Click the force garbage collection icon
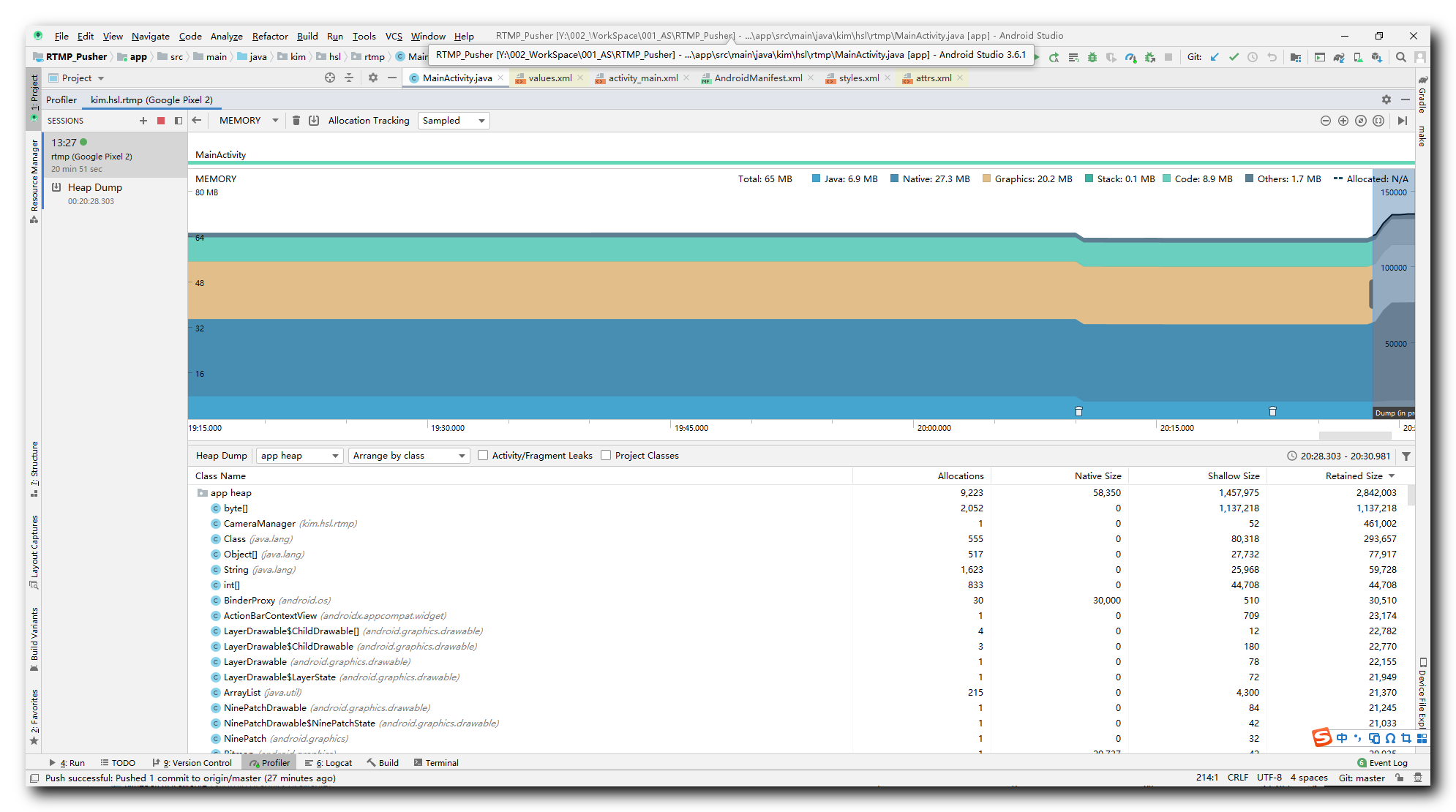 [296, 120]
